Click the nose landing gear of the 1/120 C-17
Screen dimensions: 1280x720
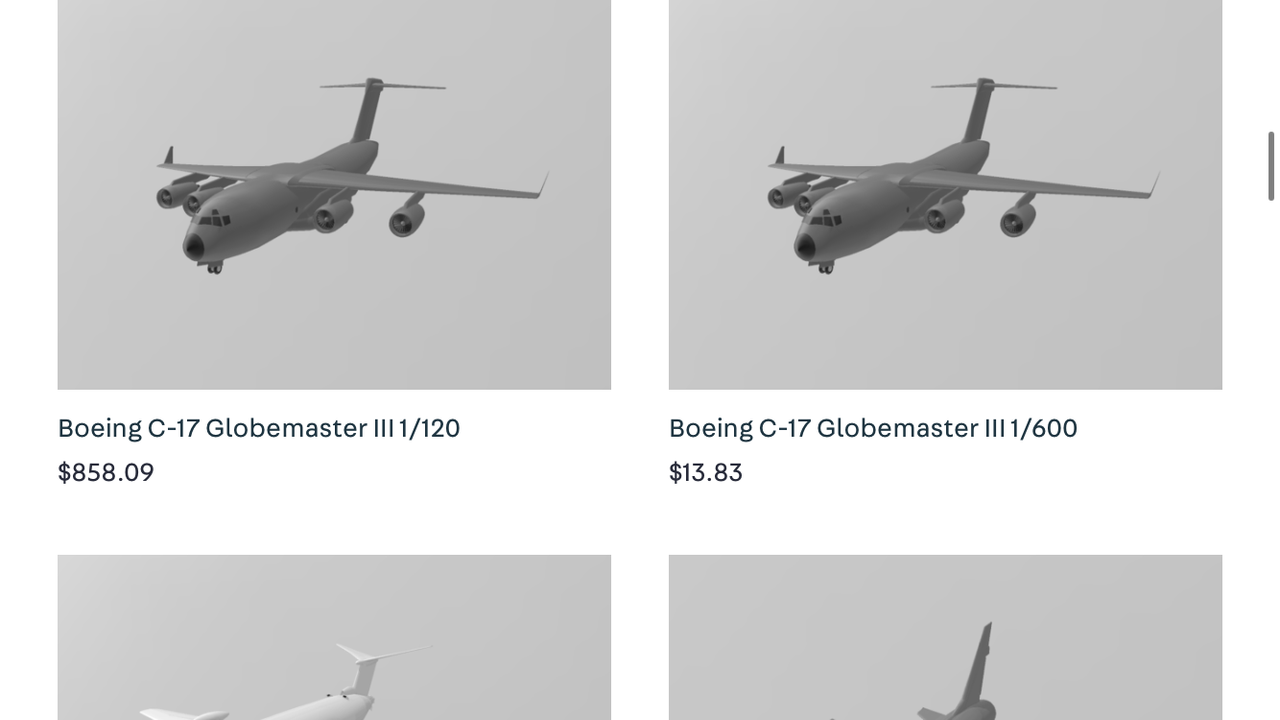coord(214,267)
